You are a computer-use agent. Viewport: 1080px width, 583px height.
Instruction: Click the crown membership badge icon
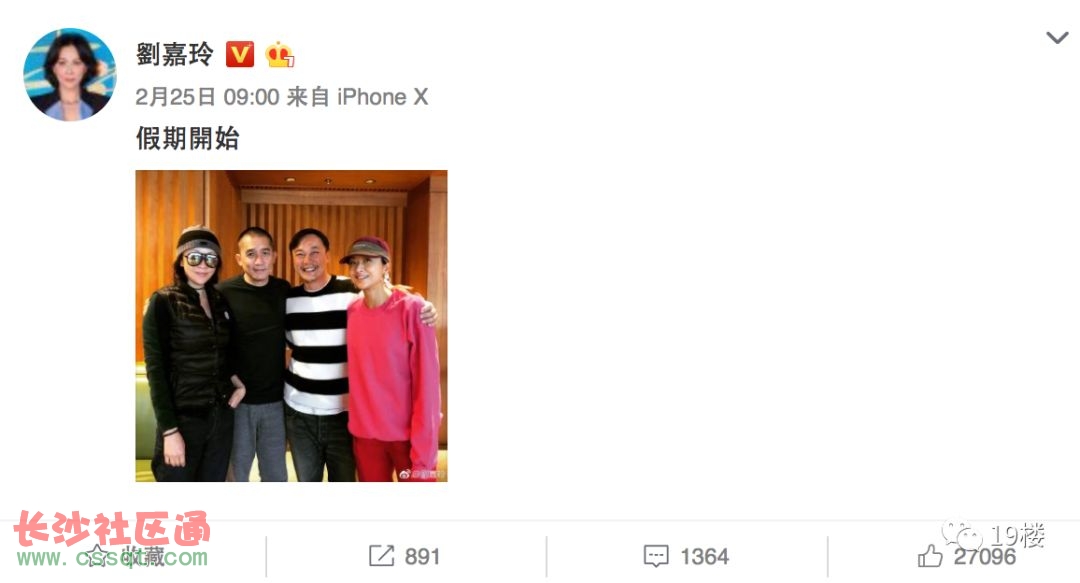tap(279, 54)
